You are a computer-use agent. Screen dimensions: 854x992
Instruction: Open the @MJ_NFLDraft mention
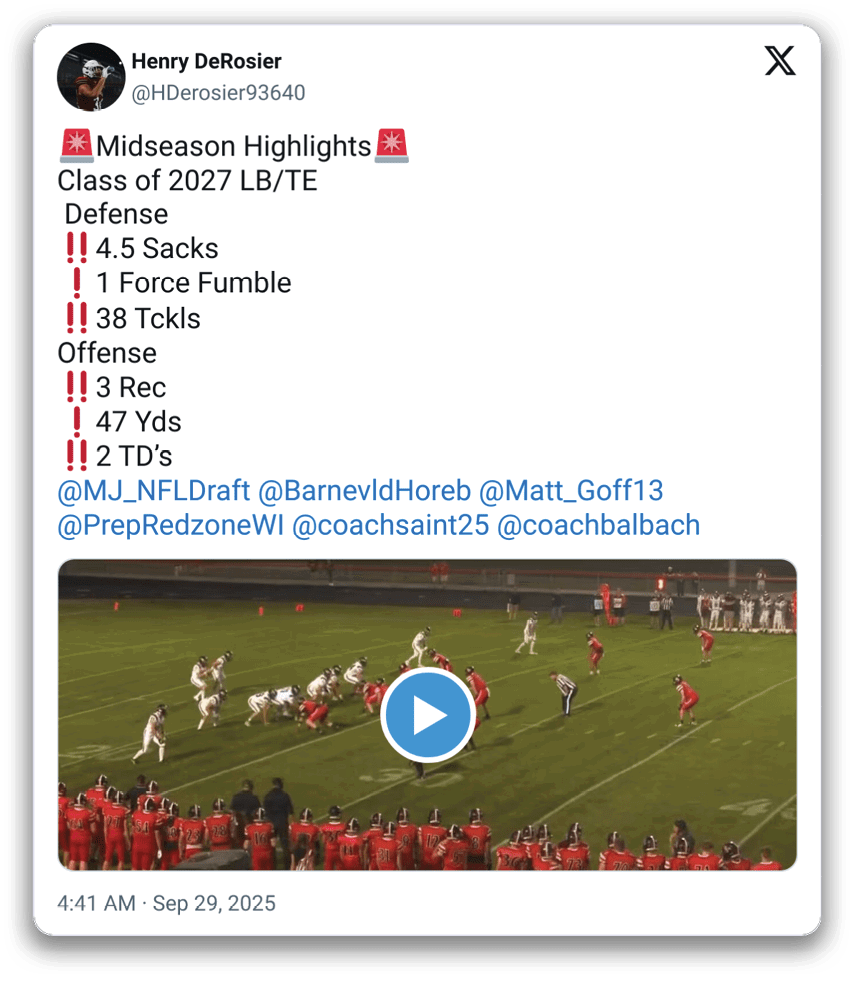[154, 491]
